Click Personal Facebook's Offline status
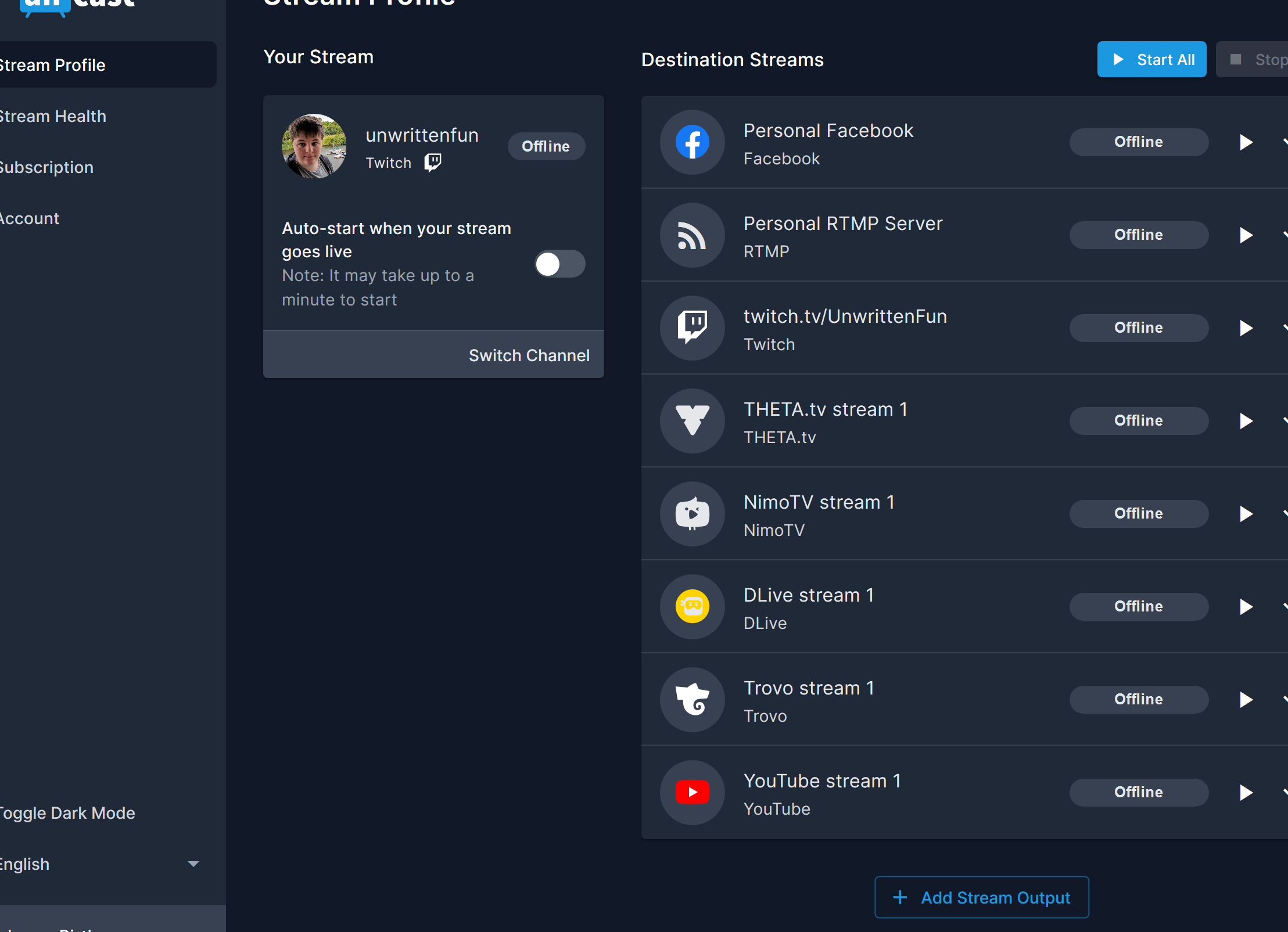This screenshot has height=932, width=1288. [1139, 142]
